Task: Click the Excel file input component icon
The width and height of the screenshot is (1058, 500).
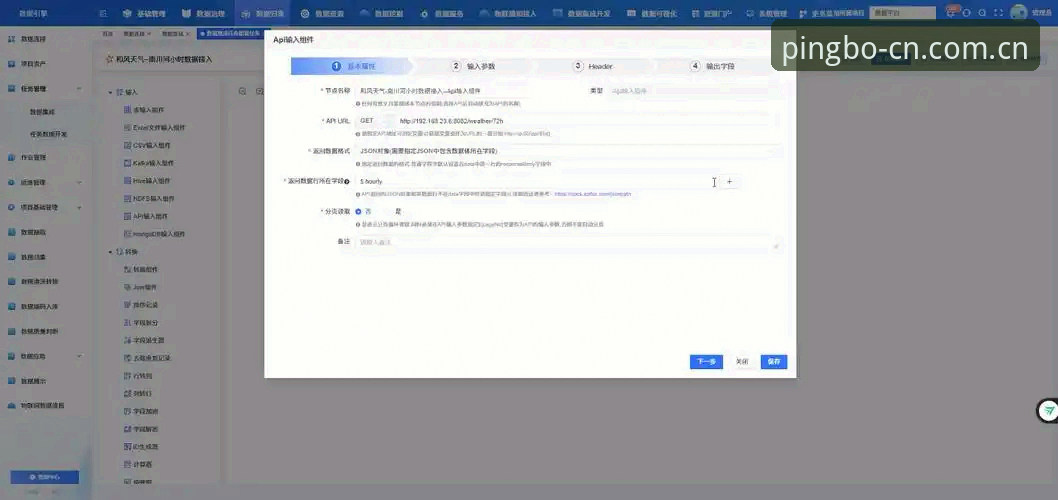Action: tap(128, 127)
